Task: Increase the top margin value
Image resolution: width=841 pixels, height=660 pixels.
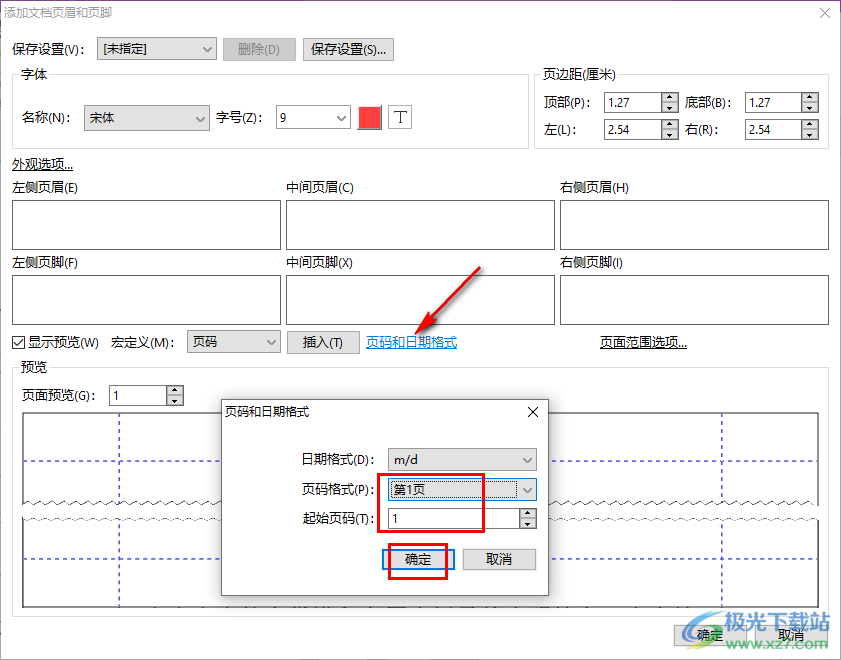Action: click(x=669, y=98)
